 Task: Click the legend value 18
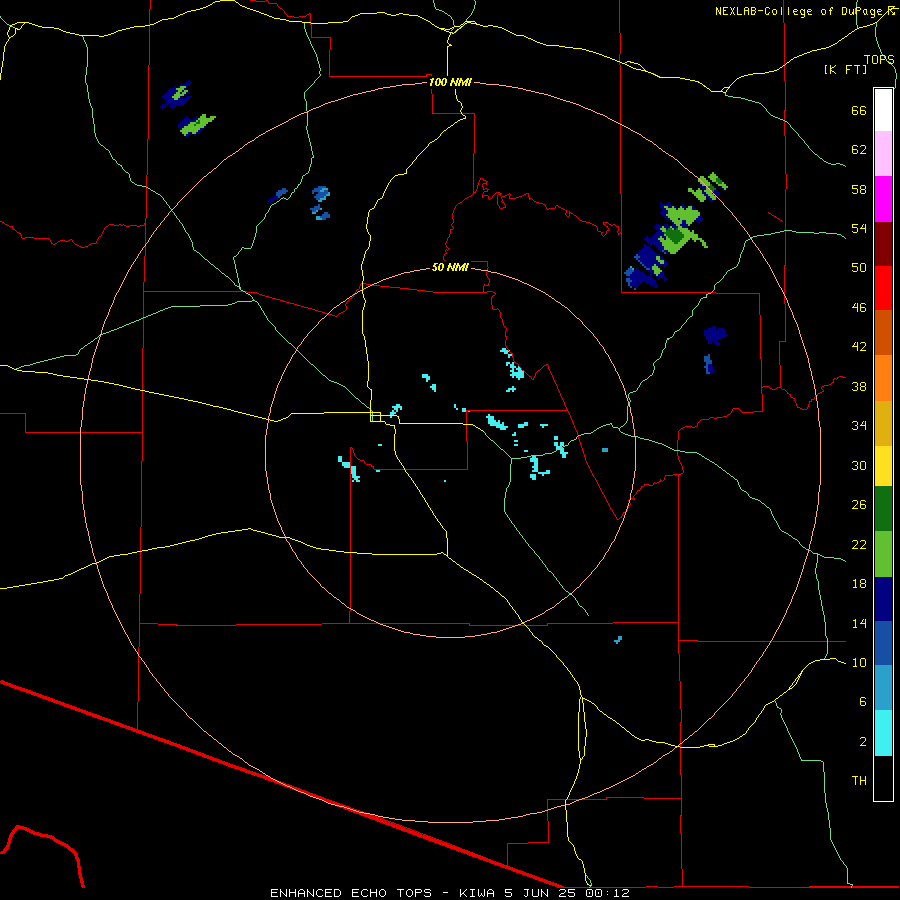click(859, 584)
